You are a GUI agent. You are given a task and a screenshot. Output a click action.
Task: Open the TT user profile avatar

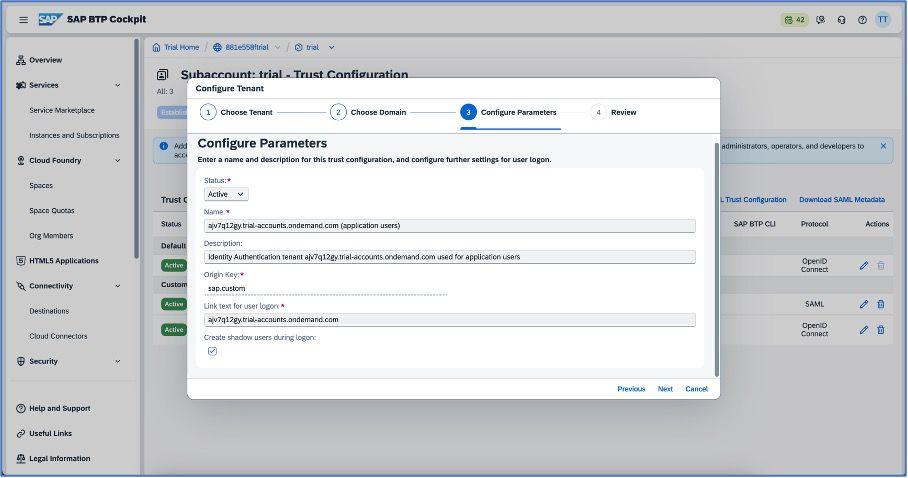point(883,19)
